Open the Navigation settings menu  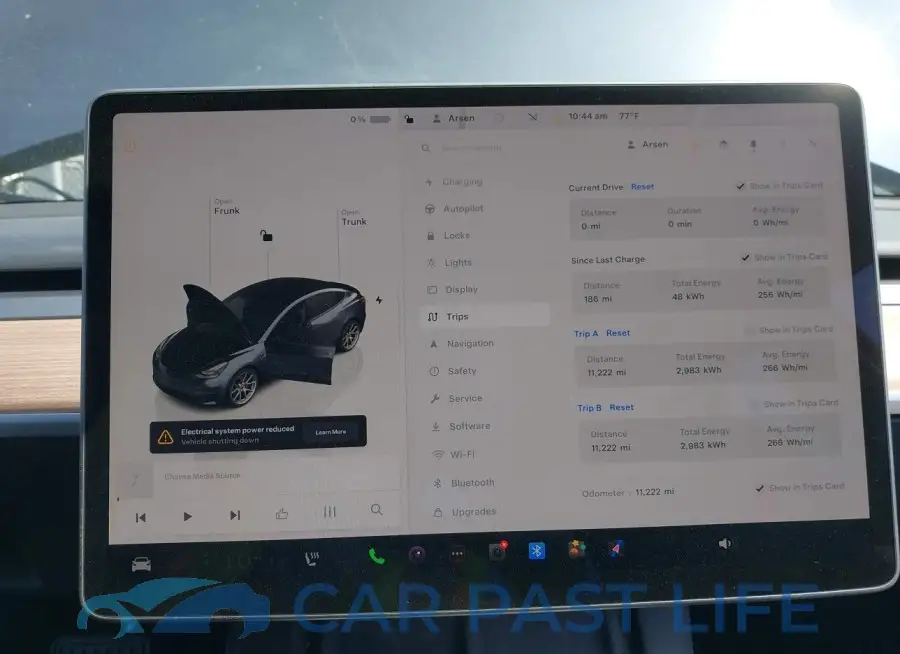(x=461, y=343)
